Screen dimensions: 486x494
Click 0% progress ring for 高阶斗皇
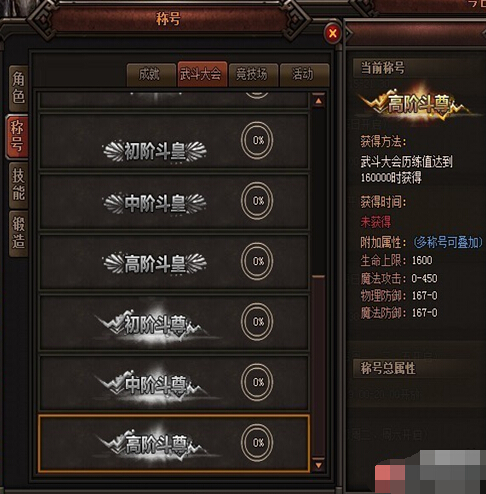tap(257, 261)
